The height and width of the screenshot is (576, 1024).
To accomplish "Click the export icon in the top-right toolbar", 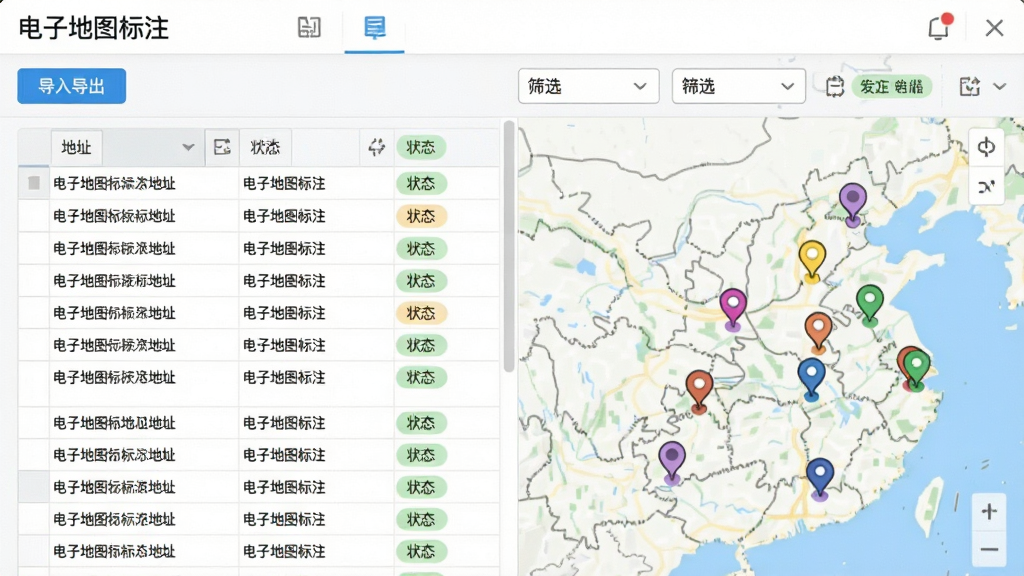I will [x=970, y=86].
